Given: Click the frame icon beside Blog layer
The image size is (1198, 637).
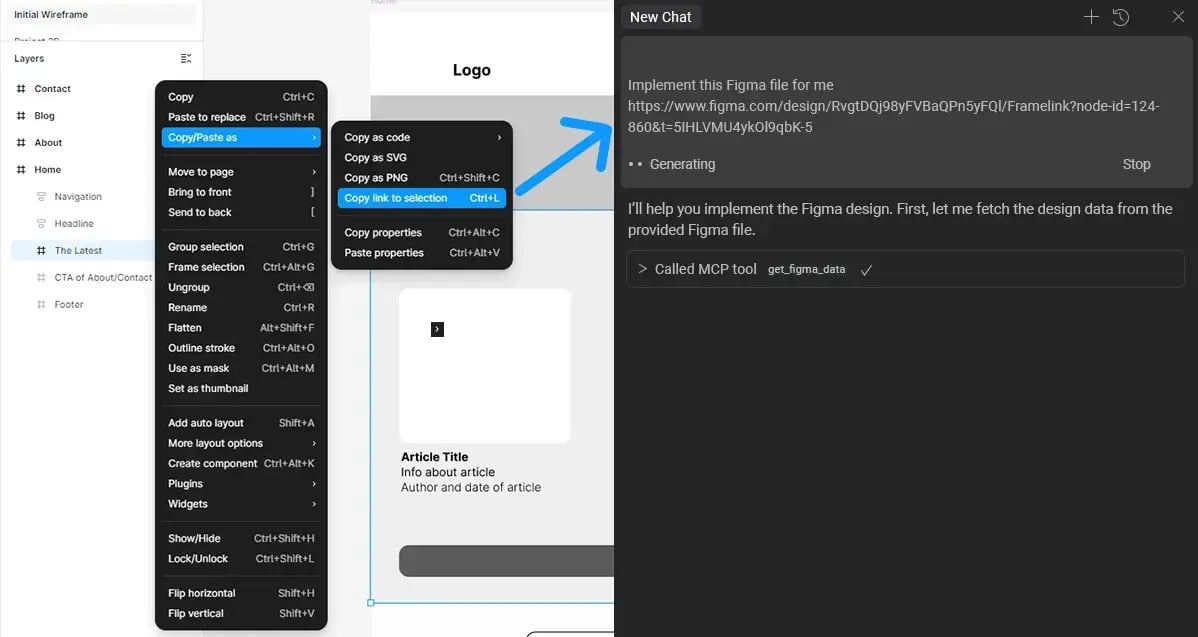Looking at the screenshot, I should [21, 116].
